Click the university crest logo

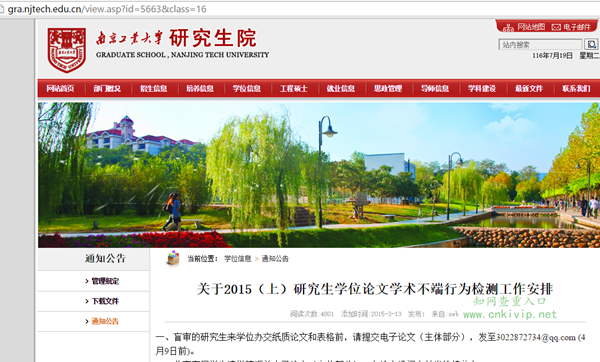coord(67,50)
